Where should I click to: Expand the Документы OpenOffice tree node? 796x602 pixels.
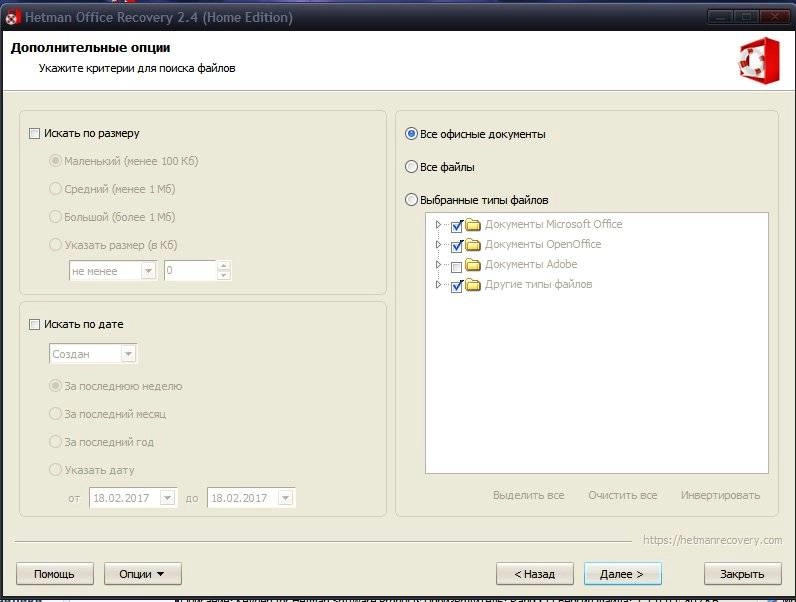pos(438,245)
